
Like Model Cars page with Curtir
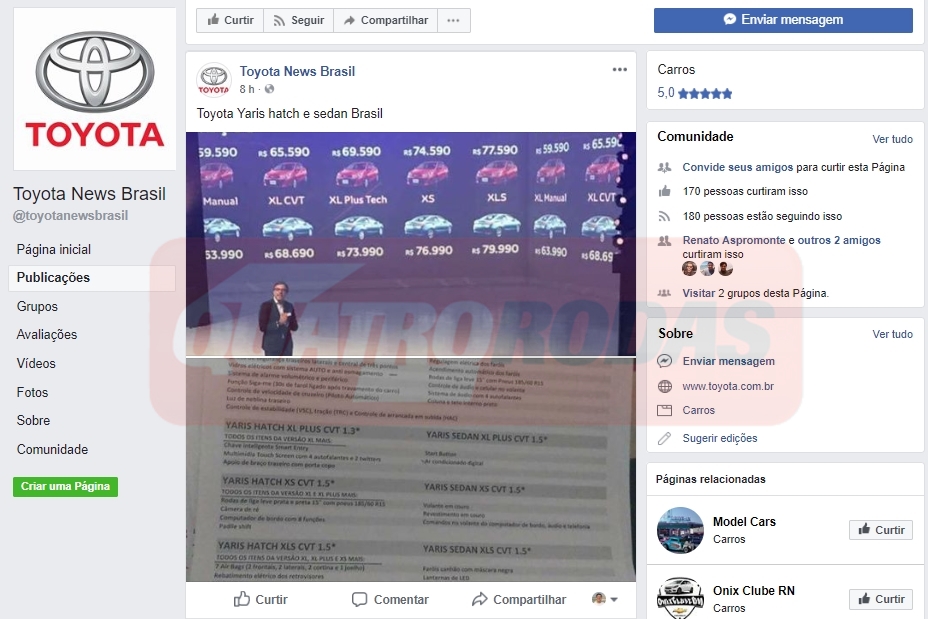click(881, 530)
